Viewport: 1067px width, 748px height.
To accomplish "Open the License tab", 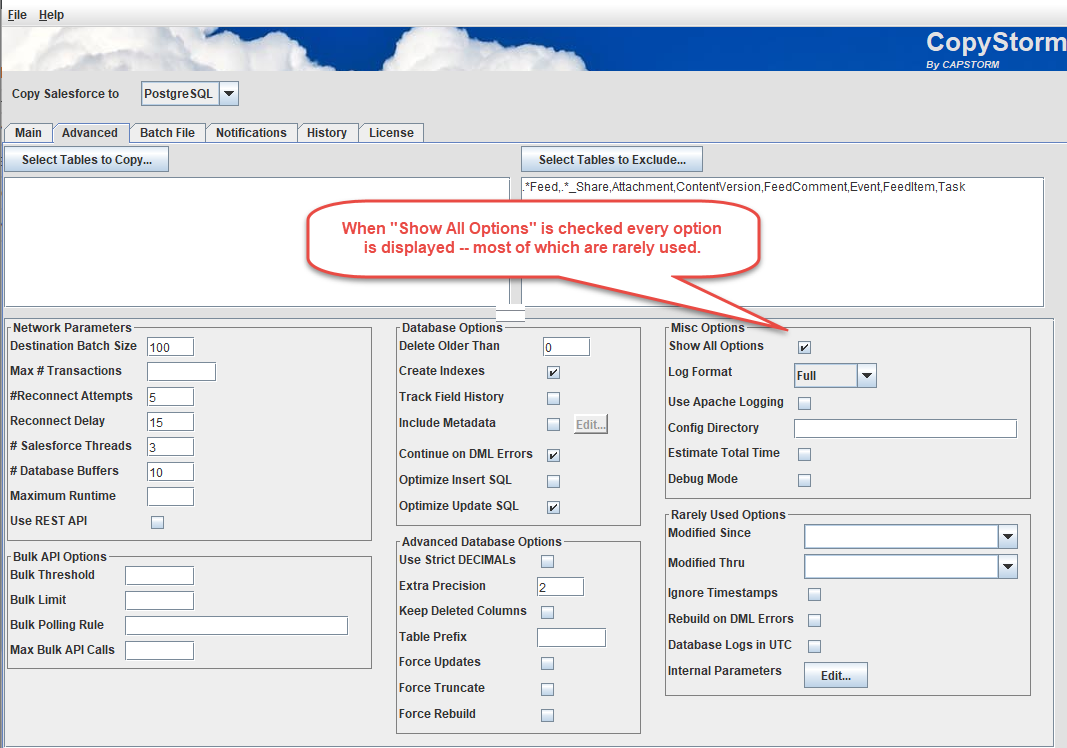I will pyautogui.click(x=391, y=133).
